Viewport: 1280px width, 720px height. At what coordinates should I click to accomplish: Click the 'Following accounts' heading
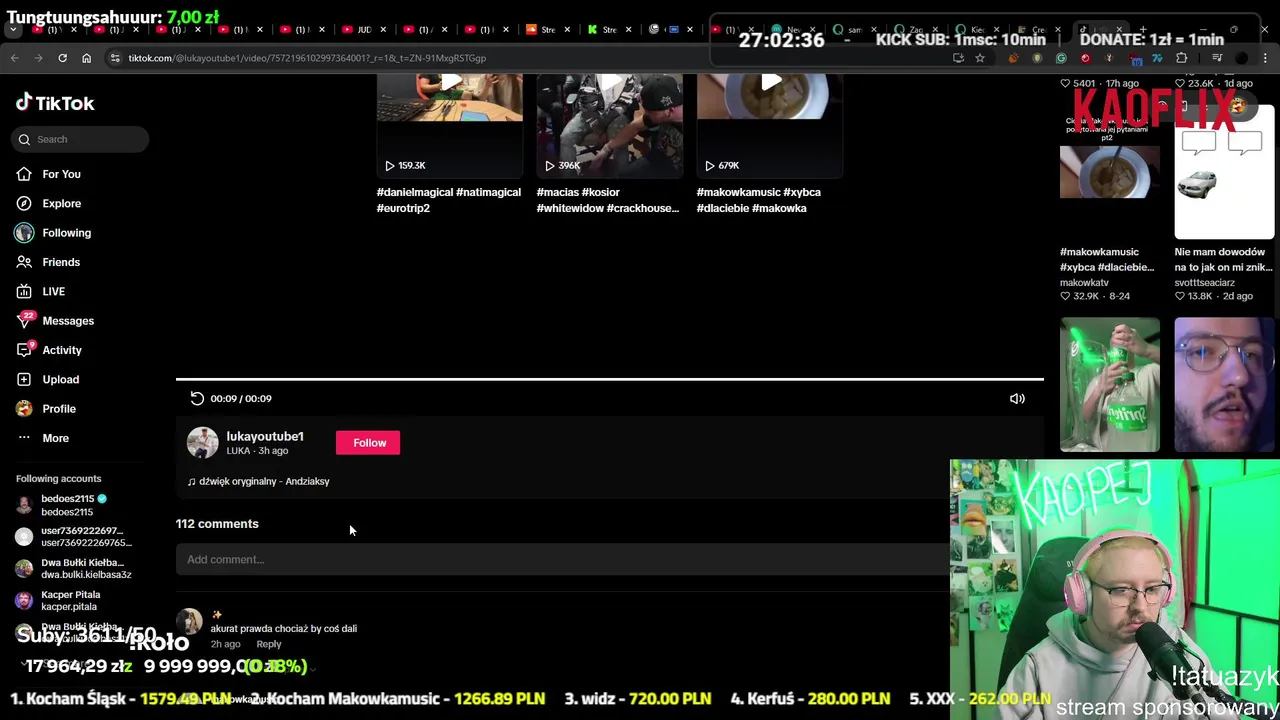[58, 478]
